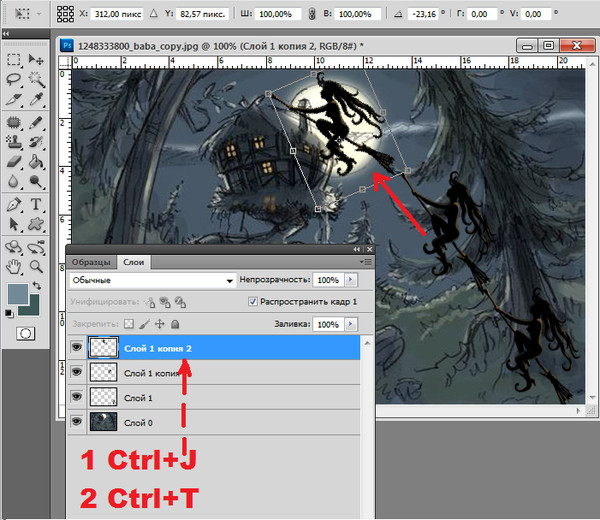Reset default foreground and background colors
Image resolution: width=600 pixels, height=520 pixels.
pyautogui.click(x=9, y=314)
